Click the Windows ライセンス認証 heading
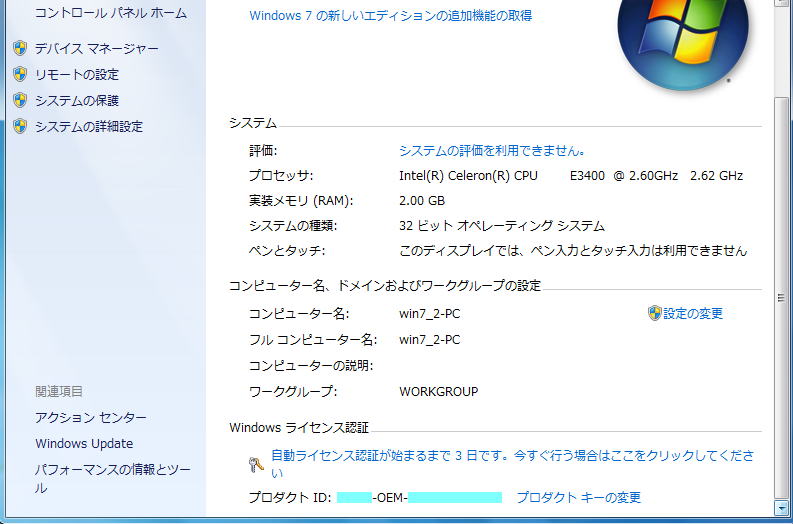 [x=299, y=428]
